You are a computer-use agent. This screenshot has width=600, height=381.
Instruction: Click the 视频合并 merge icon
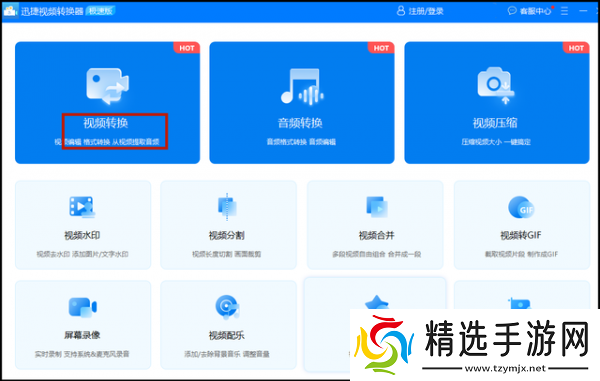377,207
